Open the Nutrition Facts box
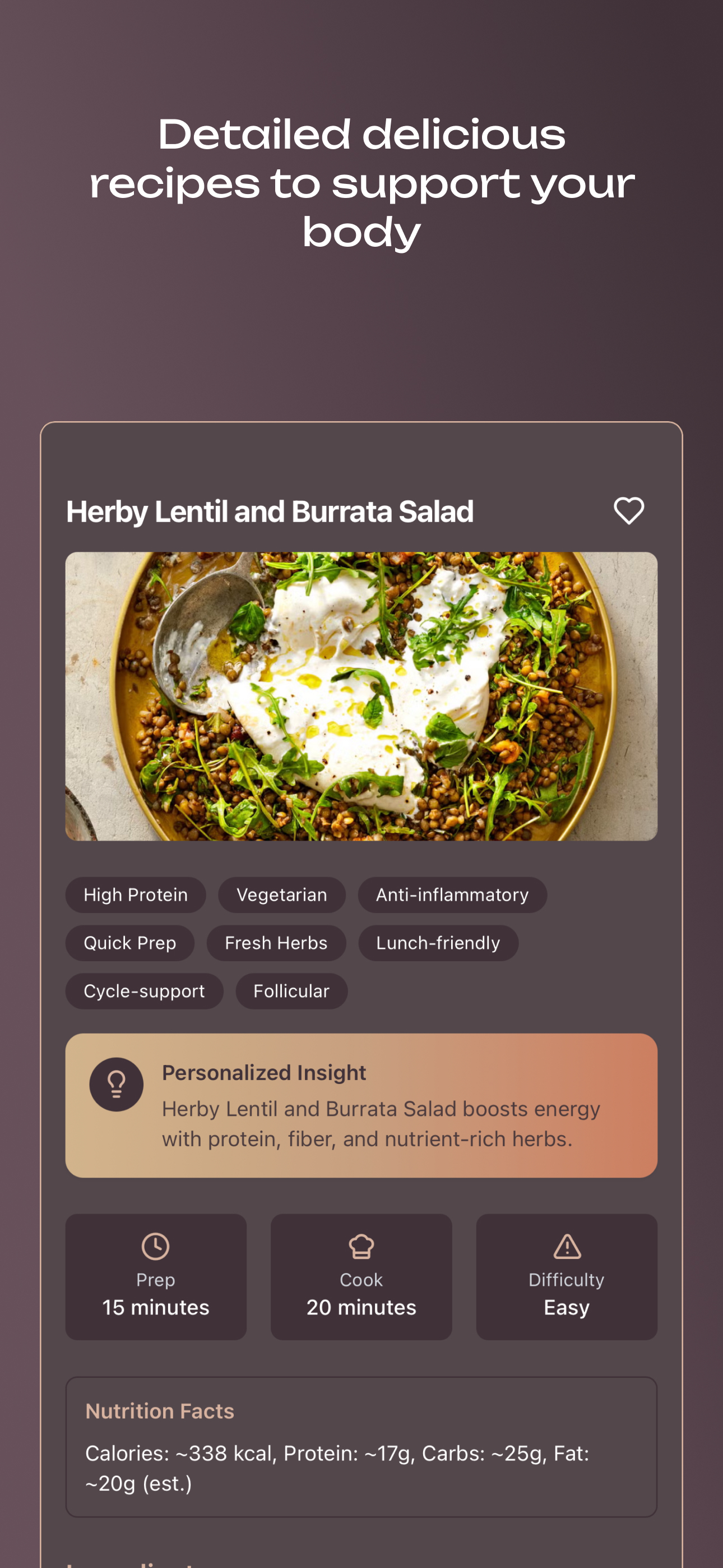 [x=361, y=1447]
